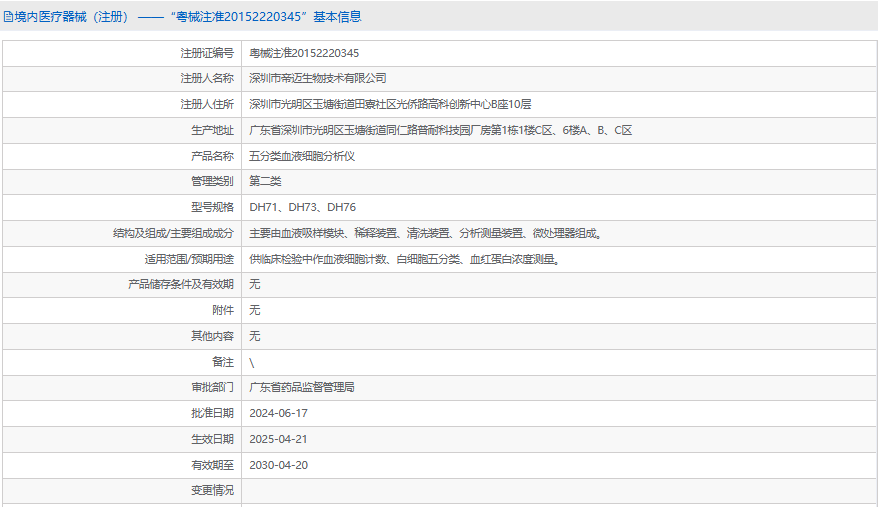The image size is (878, 507).
Task: Click the document icon before 境内医疗器械 title
Action: [8, 17]
